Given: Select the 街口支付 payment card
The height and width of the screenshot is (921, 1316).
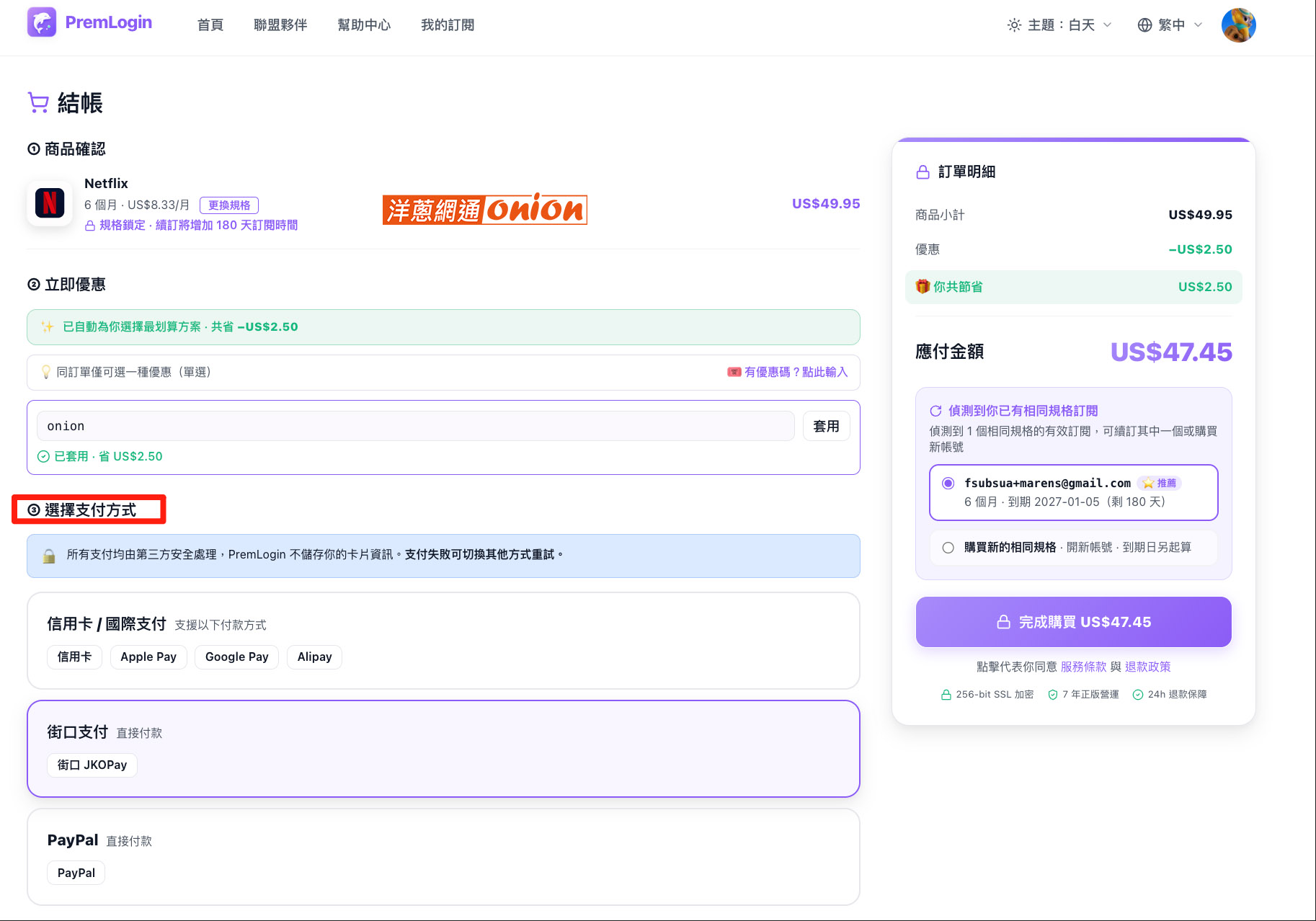Looking at the screenshot, I should click(x=443, y=749).
